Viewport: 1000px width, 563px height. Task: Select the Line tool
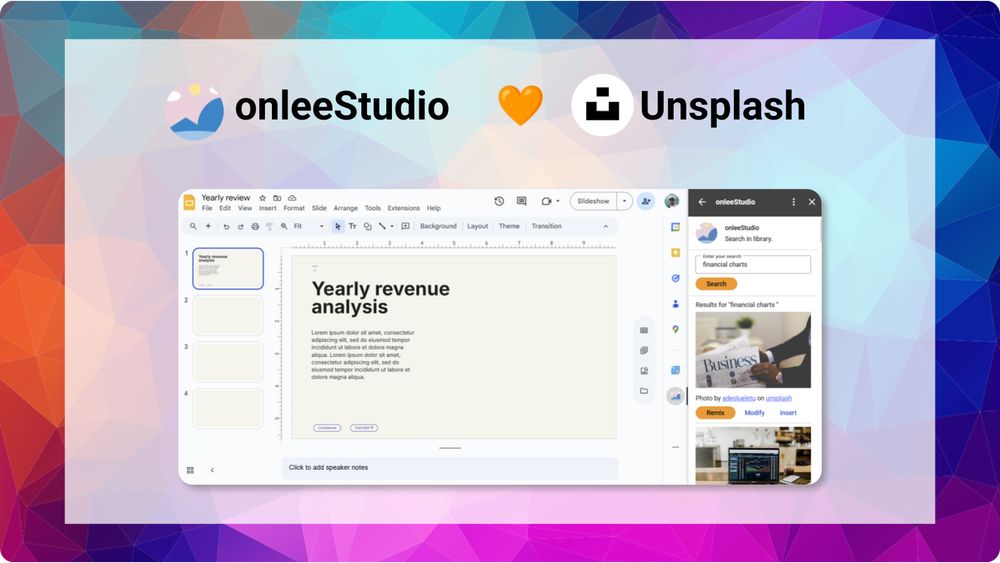click(x=382, y=226)
